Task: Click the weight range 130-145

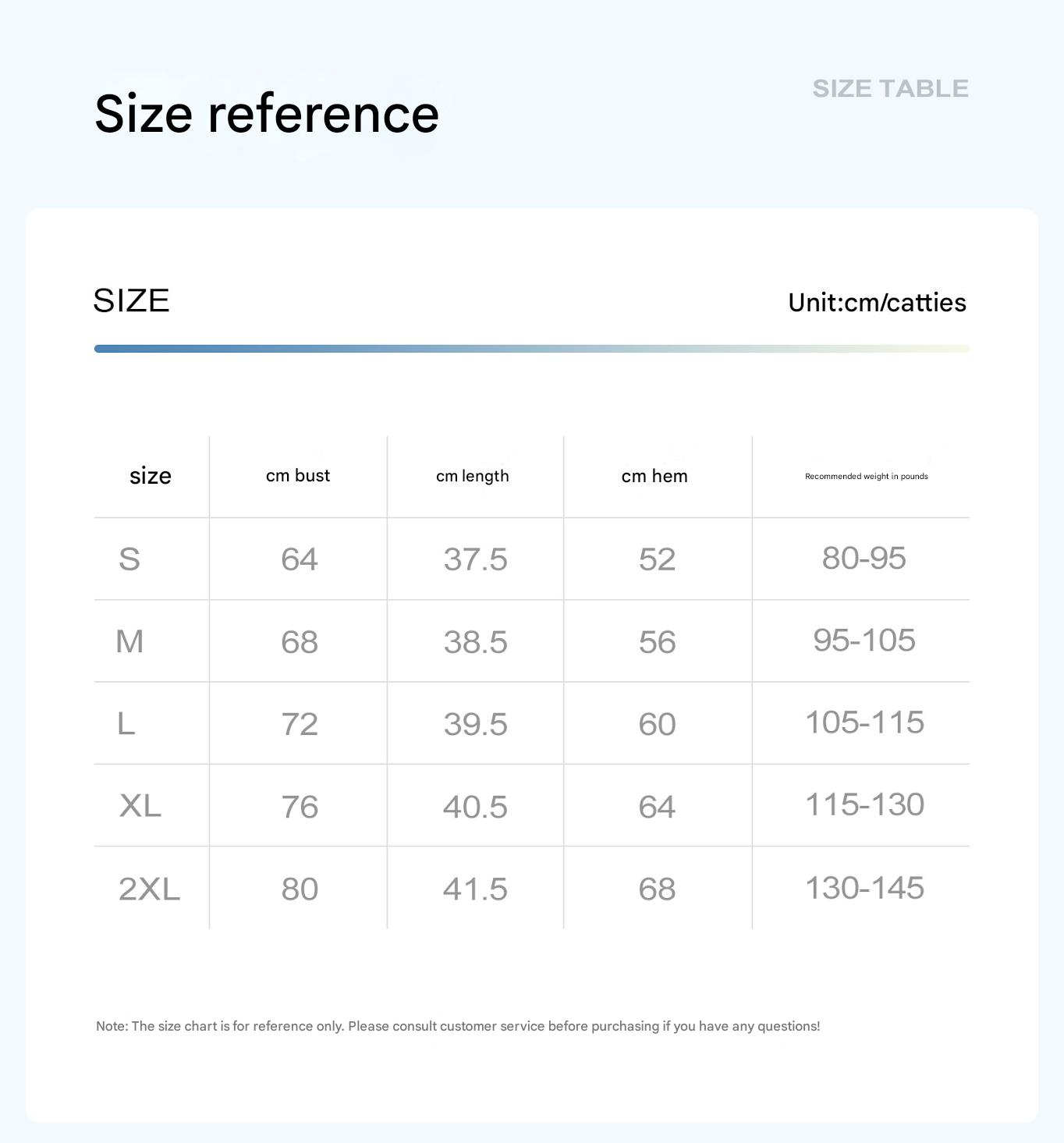Action: pos(864,888)
